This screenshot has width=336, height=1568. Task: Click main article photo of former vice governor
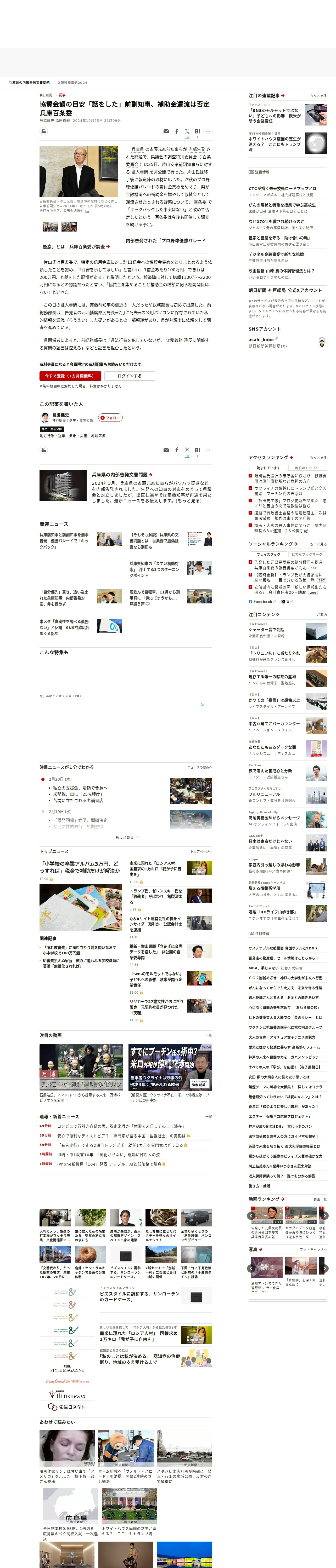[79, 172]
